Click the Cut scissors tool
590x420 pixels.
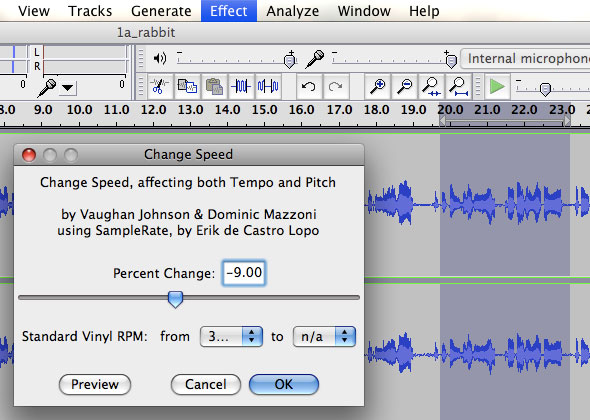click(160, 87)
